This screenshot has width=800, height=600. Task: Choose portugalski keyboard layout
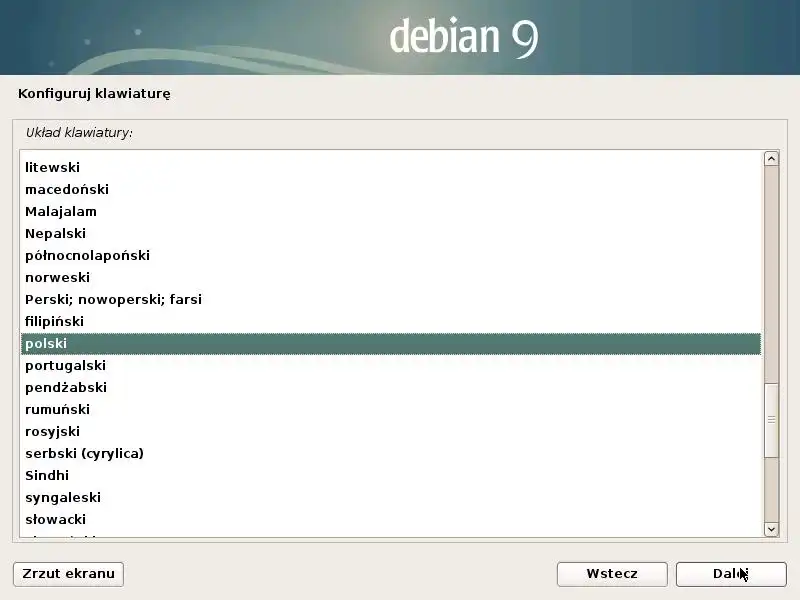click(x=391, y=365)
